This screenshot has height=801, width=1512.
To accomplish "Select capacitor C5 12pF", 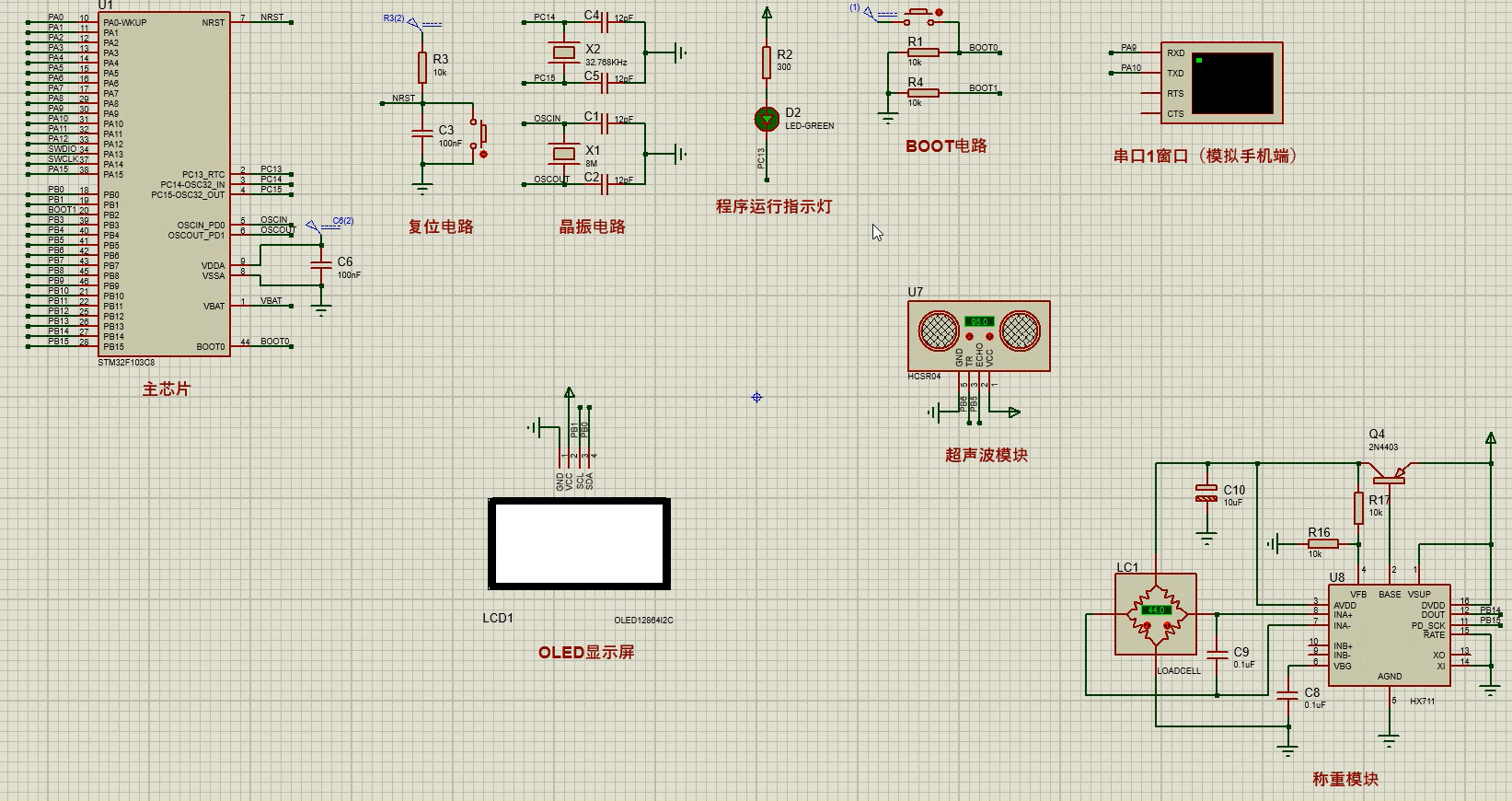I will pos(605,83).
